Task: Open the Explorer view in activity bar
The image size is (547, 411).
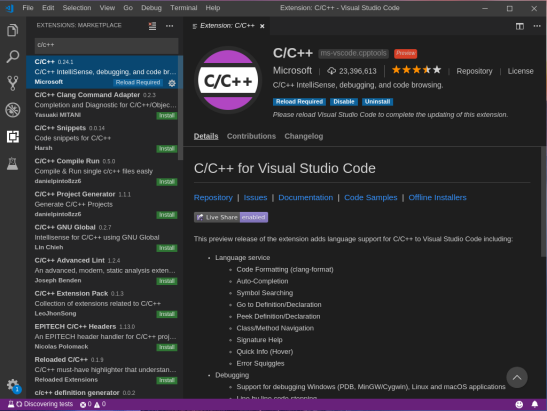Action: pyautogui.click(x=13, y=30)
